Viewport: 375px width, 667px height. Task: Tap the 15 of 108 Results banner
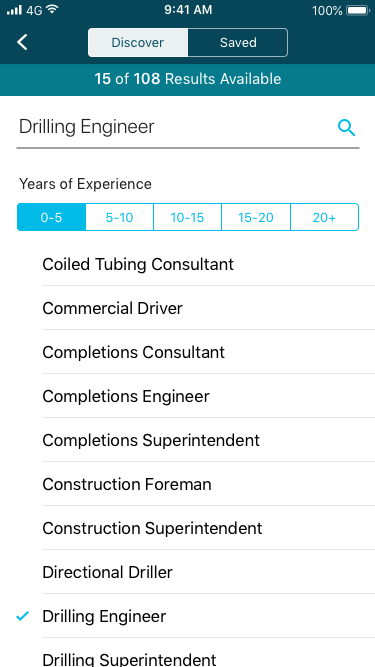click(188, 79)
